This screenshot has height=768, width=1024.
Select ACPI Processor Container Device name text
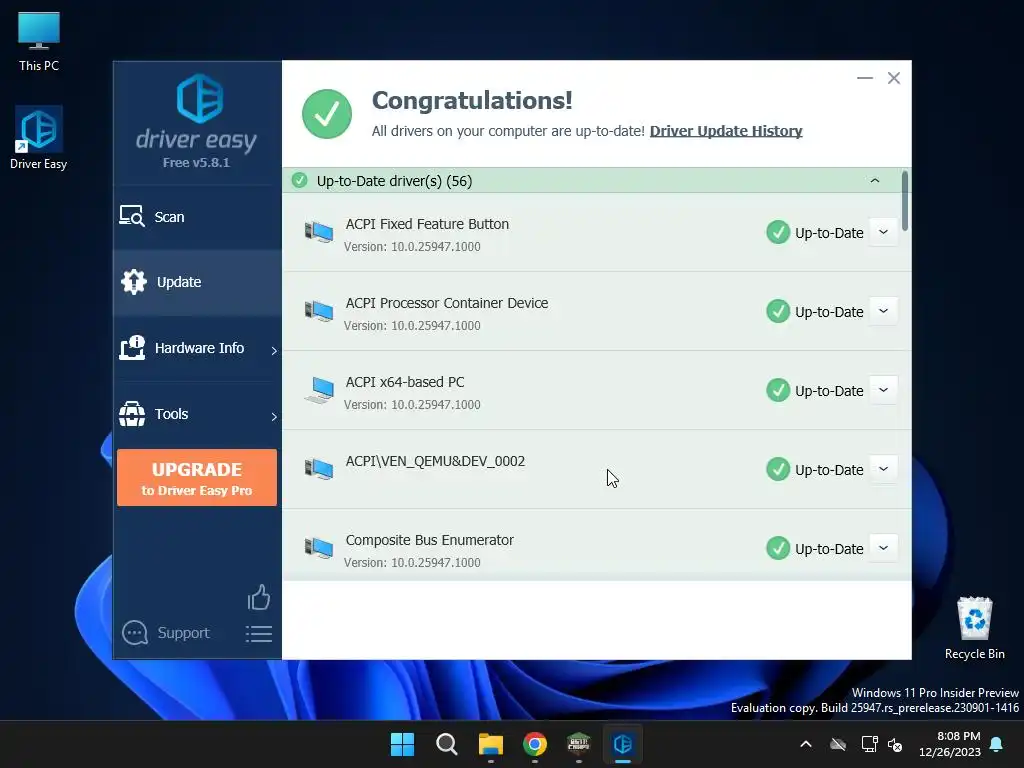[x=447, y=303]
